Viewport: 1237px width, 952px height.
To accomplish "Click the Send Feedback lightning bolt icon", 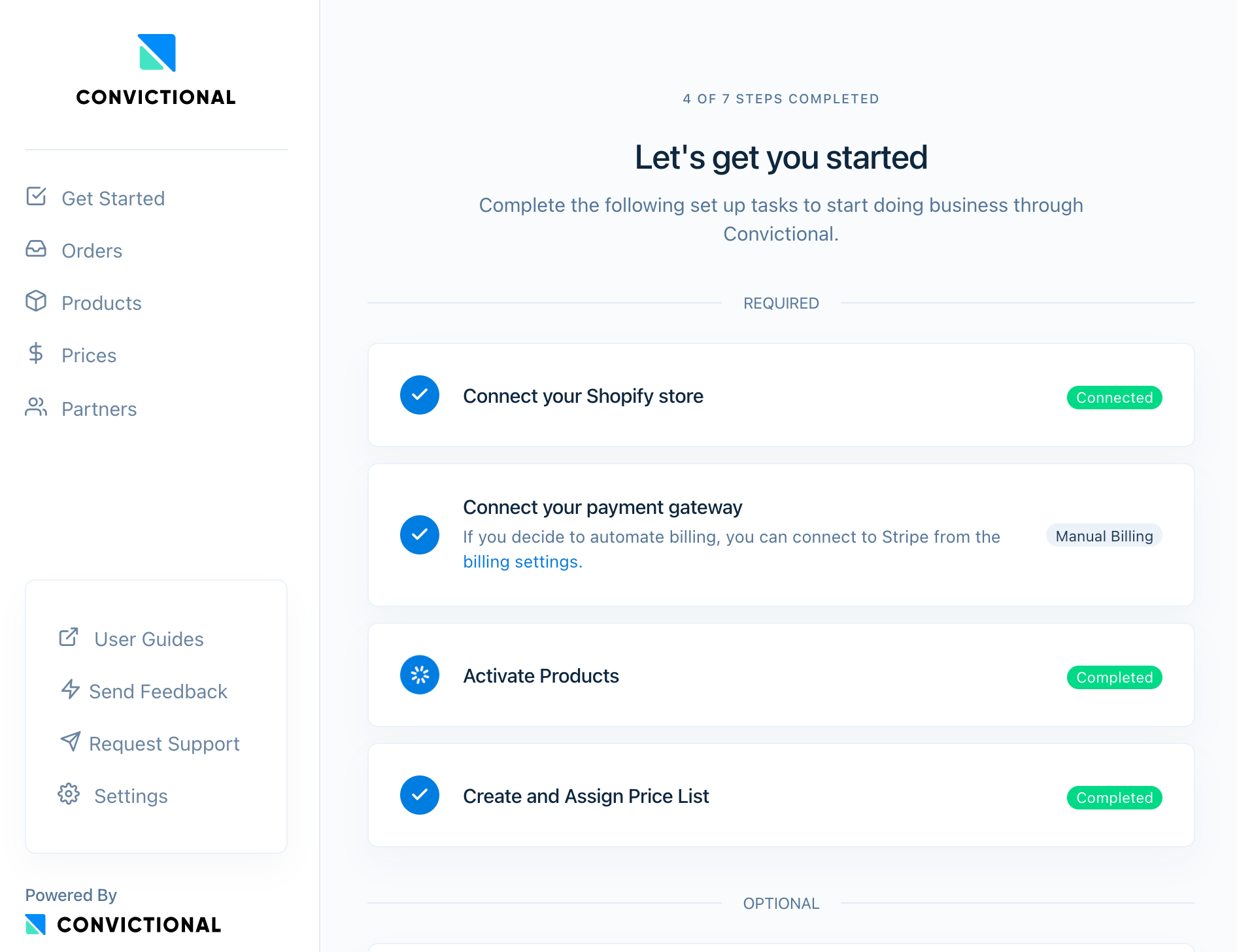I will (x=70, y=690).
